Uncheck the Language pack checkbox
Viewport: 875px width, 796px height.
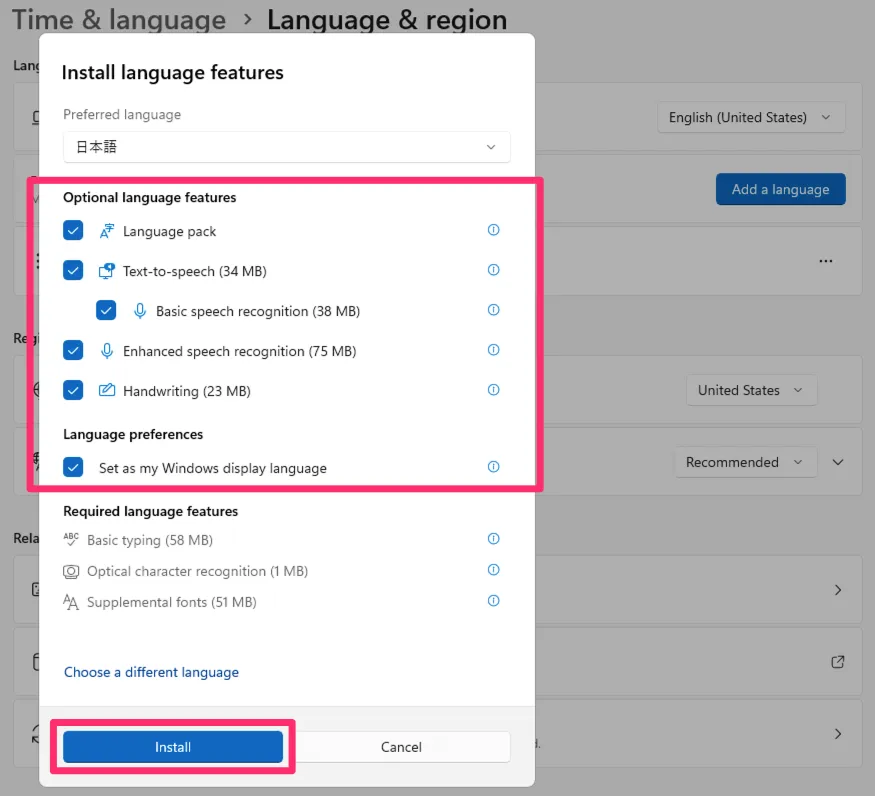[73, 231]
